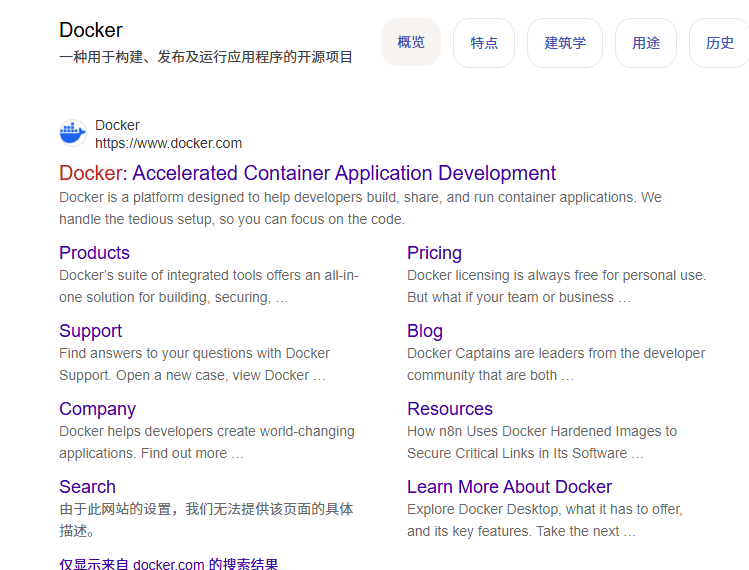Open the 建筑学 tab
Viewport: 749px width, 570px height.
(x=565, y=43)
